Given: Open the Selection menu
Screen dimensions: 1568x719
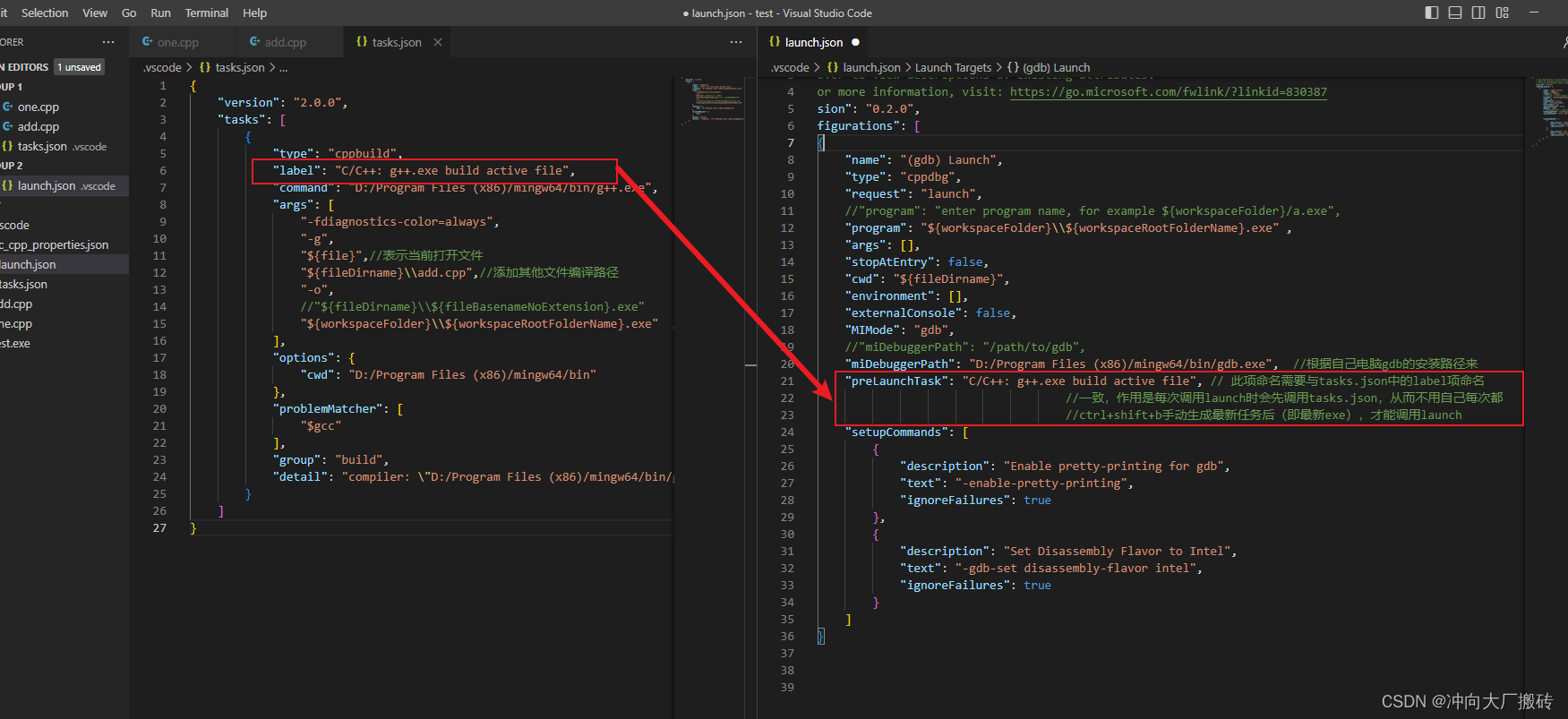Looking at the screenshot, I should (x=45, y=13).
